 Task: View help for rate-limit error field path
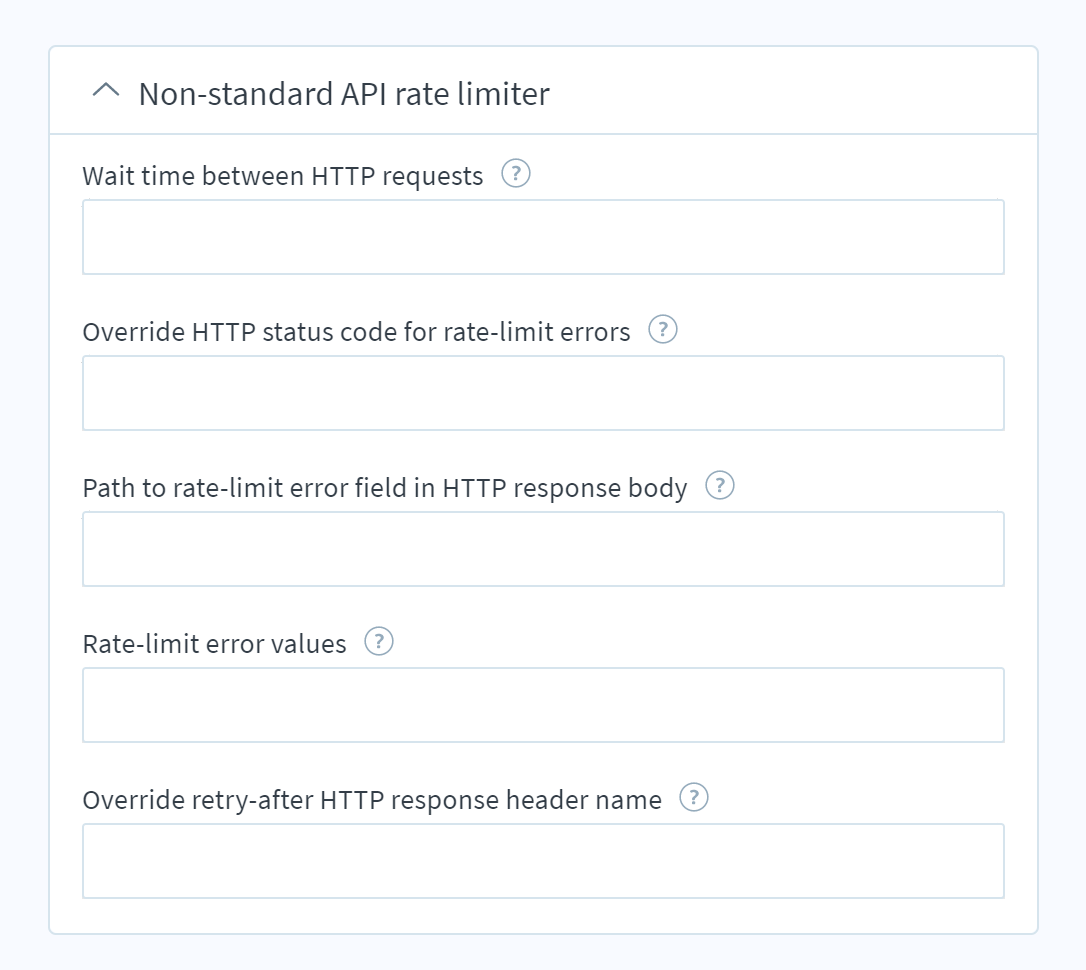(x=720, y=486)
